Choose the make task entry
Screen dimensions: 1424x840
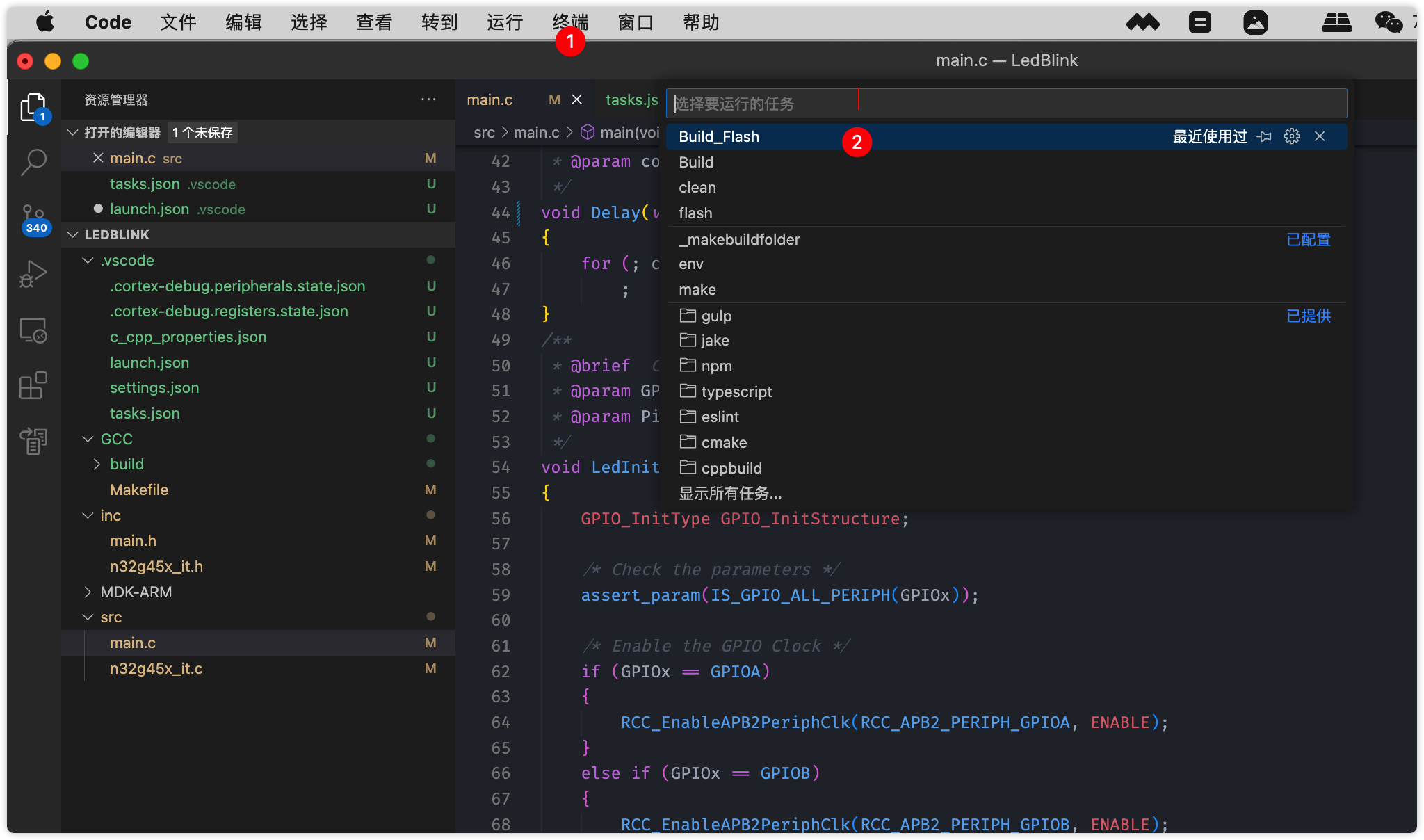1005,289
